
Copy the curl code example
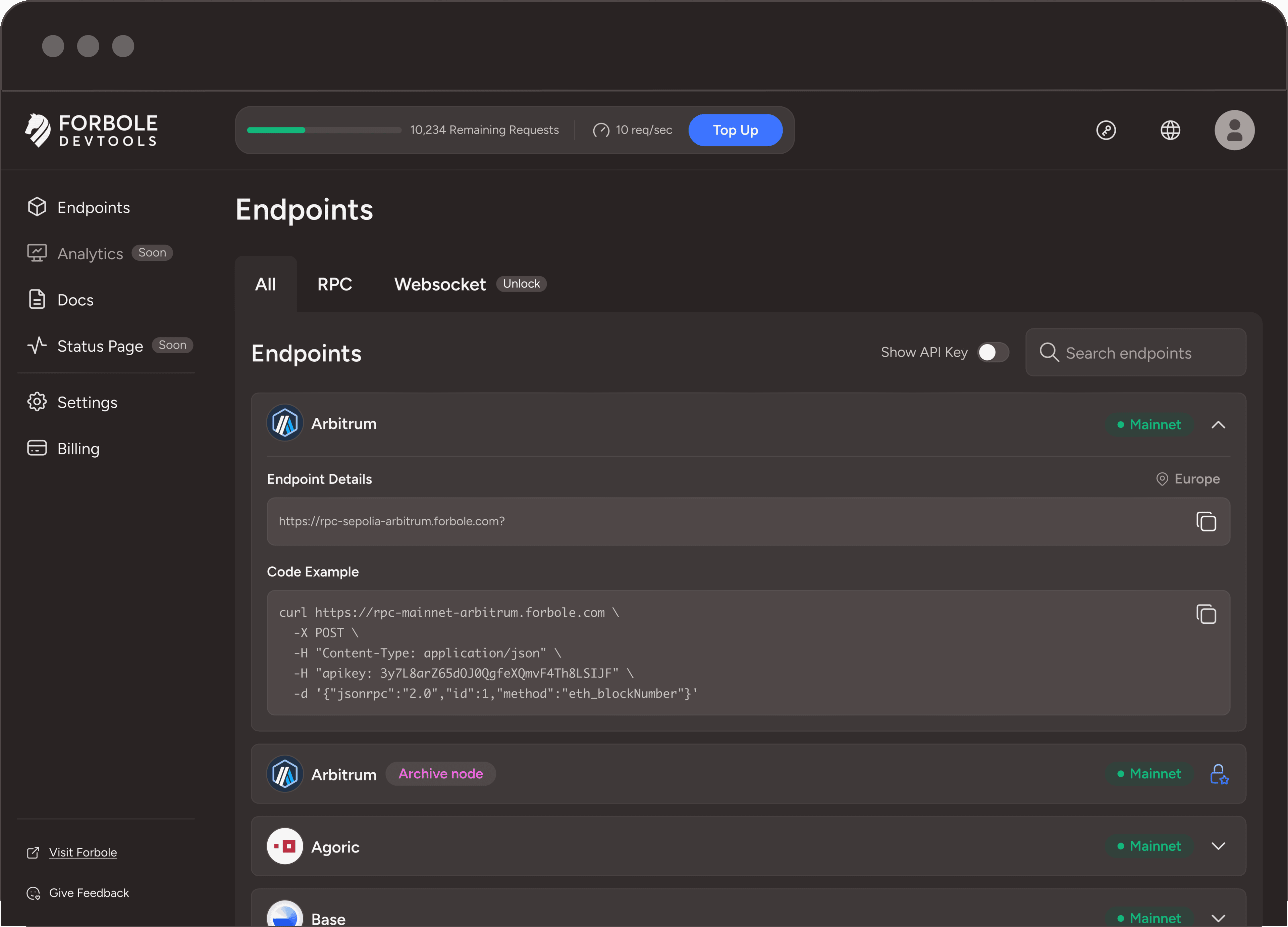coord(1205,614)
